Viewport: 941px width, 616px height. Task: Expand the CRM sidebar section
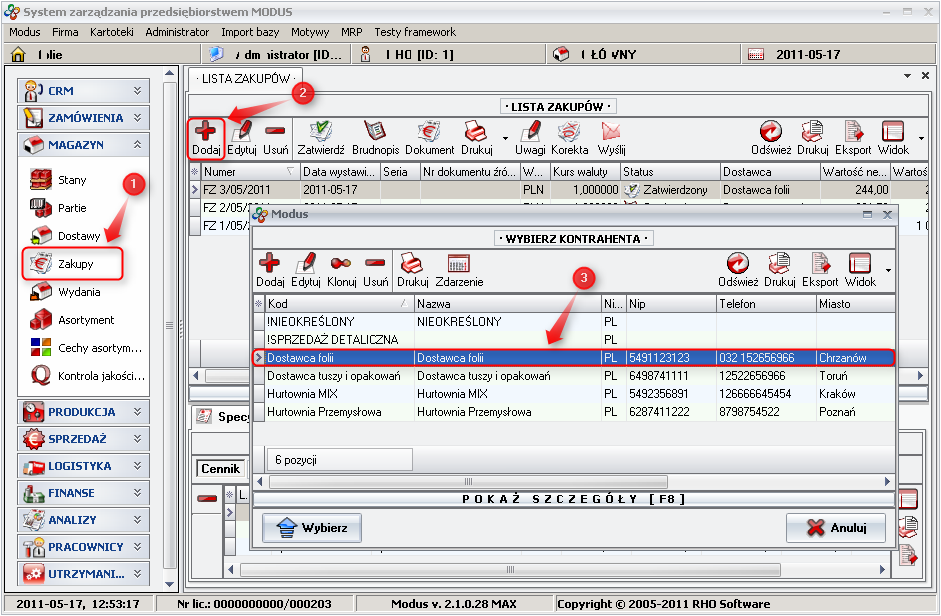tap(137, 91)
